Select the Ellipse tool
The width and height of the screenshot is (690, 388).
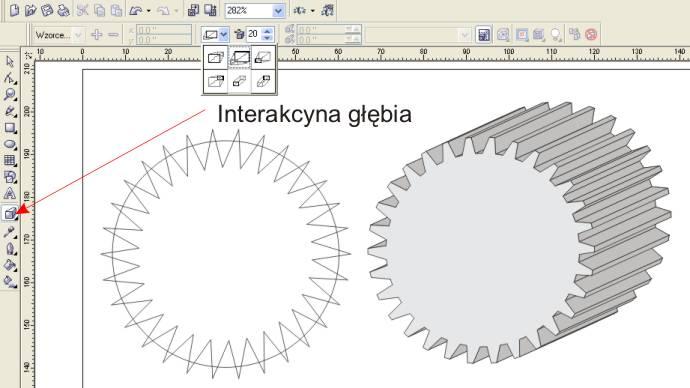(x=10, y=144)
